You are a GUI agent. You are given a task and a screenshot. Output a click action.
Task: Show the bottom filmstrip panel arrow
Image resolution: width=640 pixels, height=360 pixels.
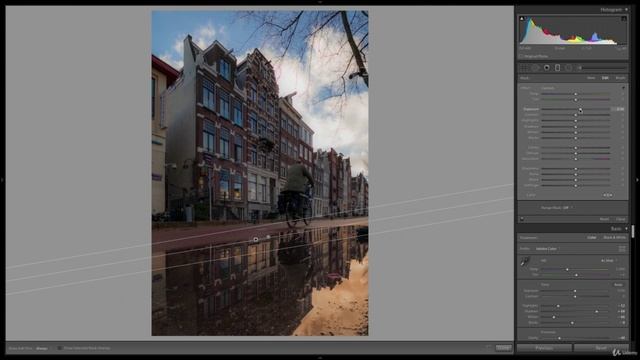point(320,358)
